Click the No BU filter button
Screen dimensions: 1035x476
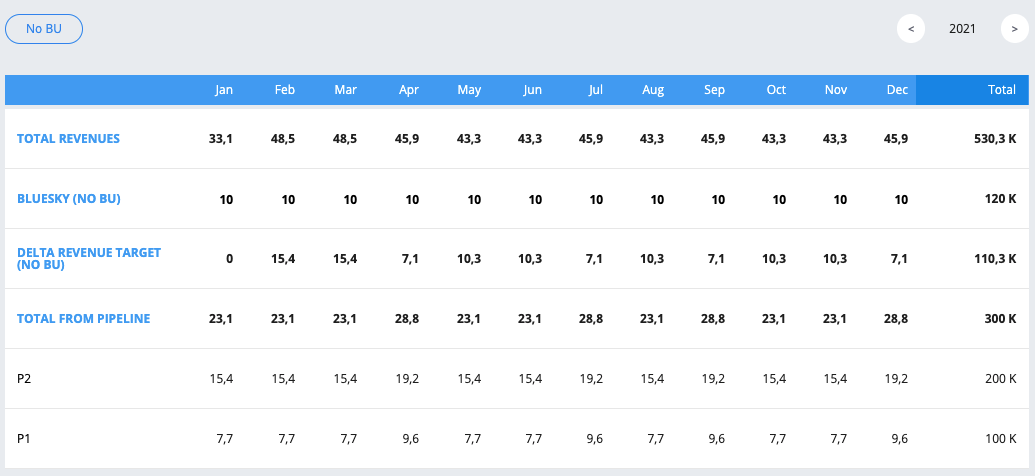44,29
